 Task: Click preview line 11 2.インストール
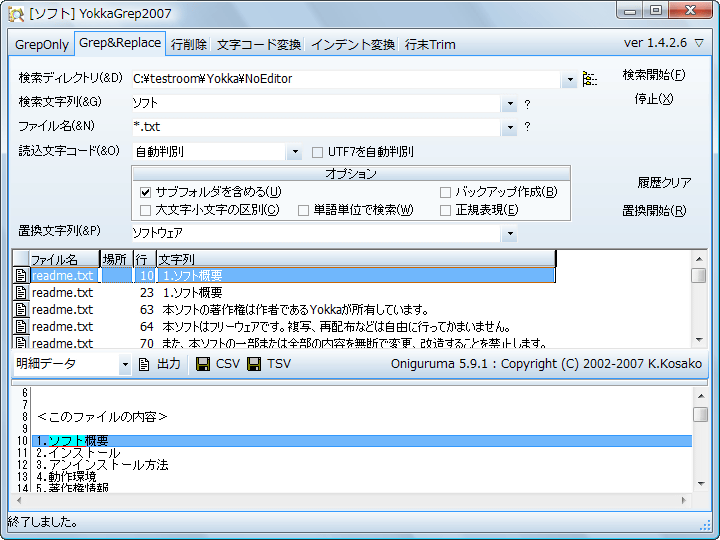(78, 453)
